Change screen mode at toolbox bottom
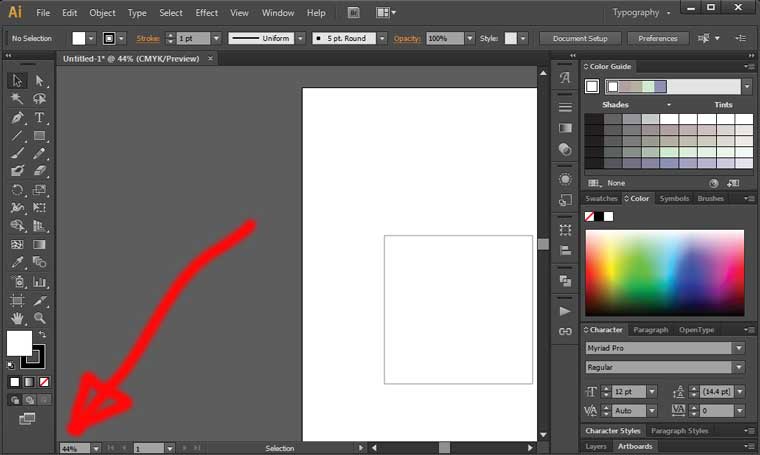Viewport: 760px width, 455px height. pos(27,419)
